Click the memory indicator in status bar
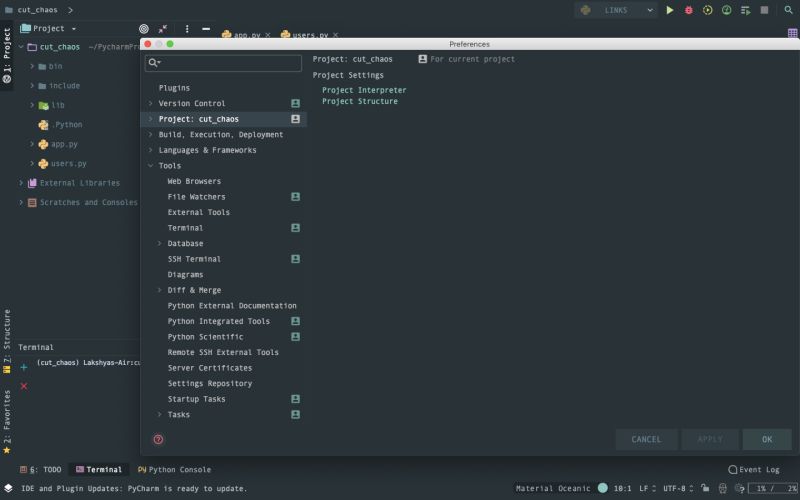This screenshot has height=500, width=800. tap(773, 488)
